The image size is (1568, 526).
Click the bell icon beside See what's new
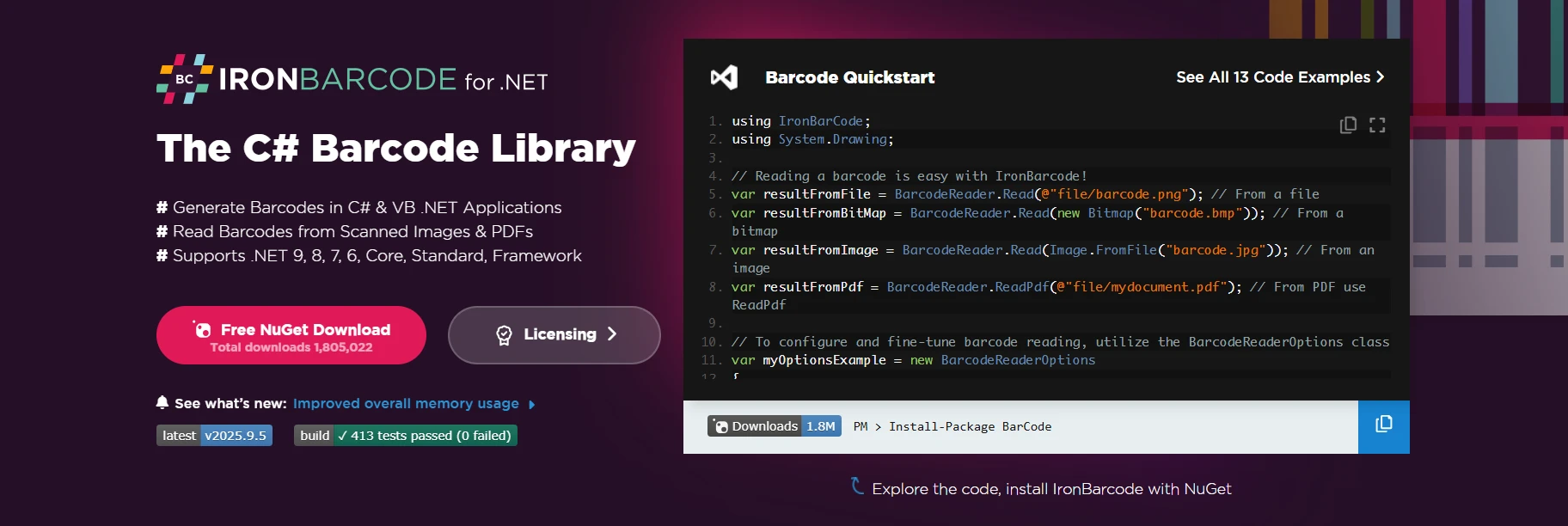[x=162, y=402]
